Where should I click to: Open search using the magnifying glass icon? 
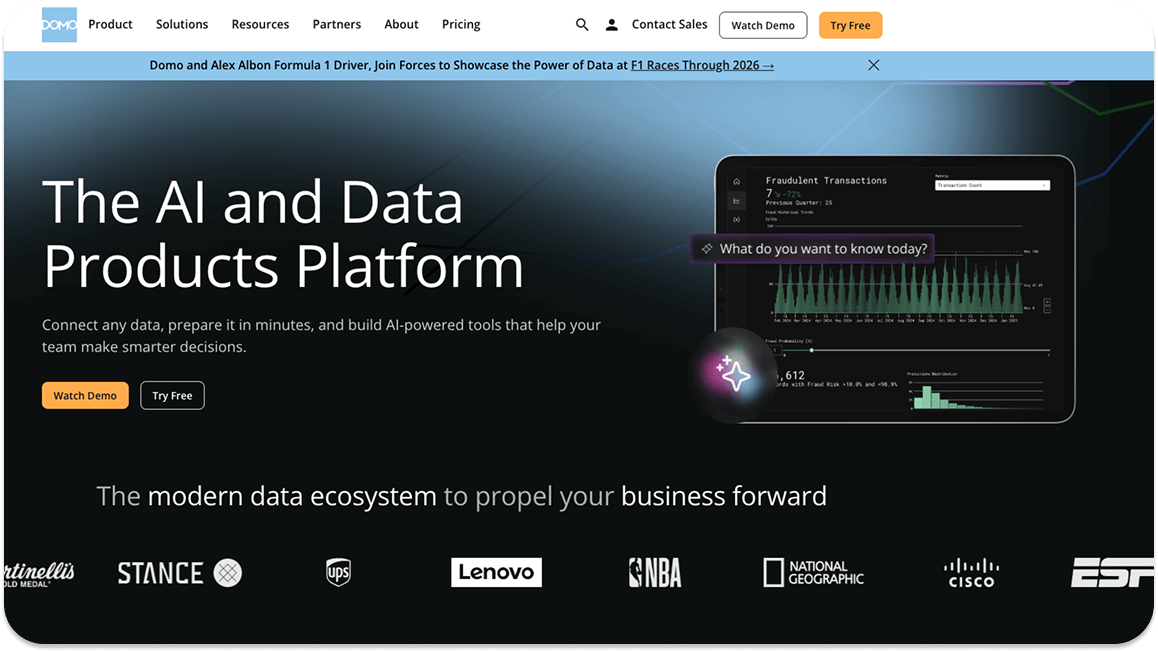tap(582, 24)
